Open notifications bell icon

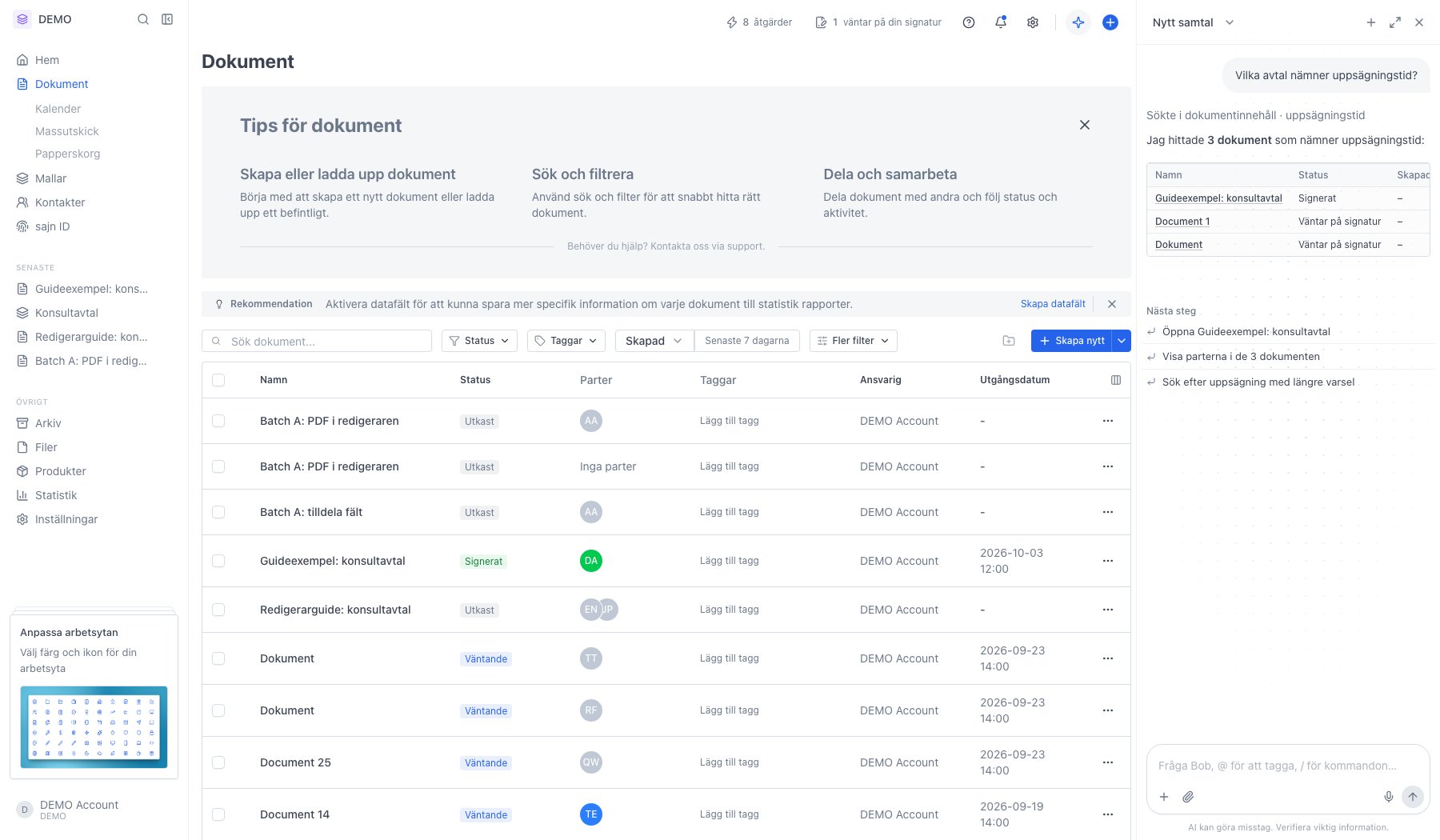(x=1001, y=22)
